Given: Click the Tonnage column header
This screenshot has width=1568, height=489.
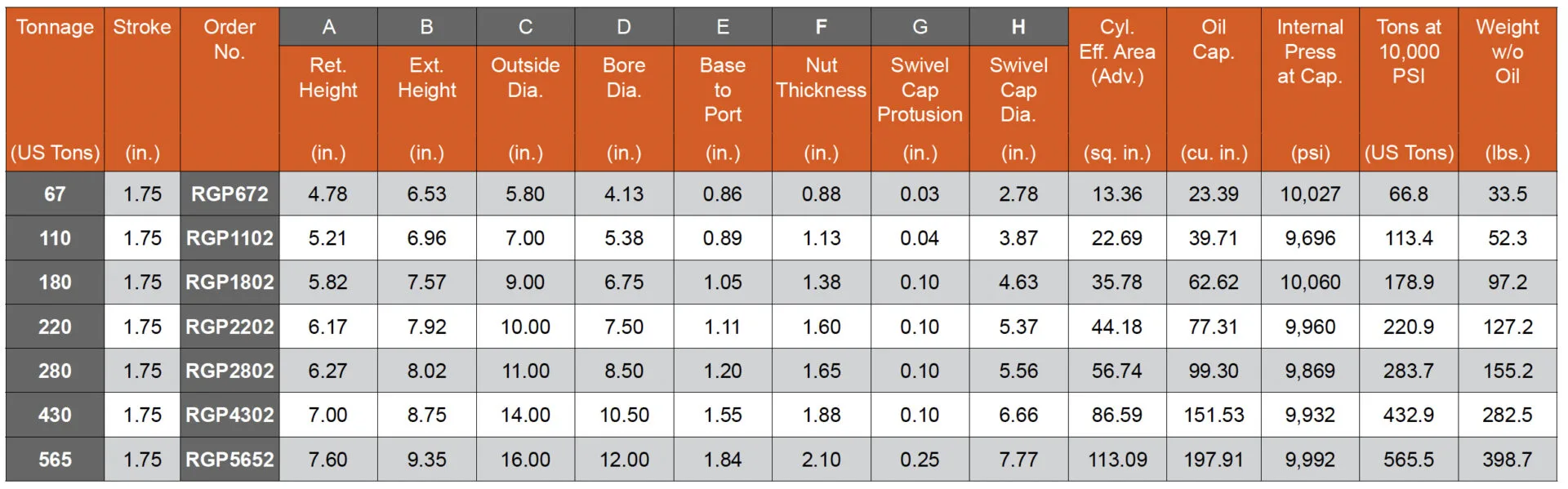Looking at the screenshot, I should tap(55, 28).
